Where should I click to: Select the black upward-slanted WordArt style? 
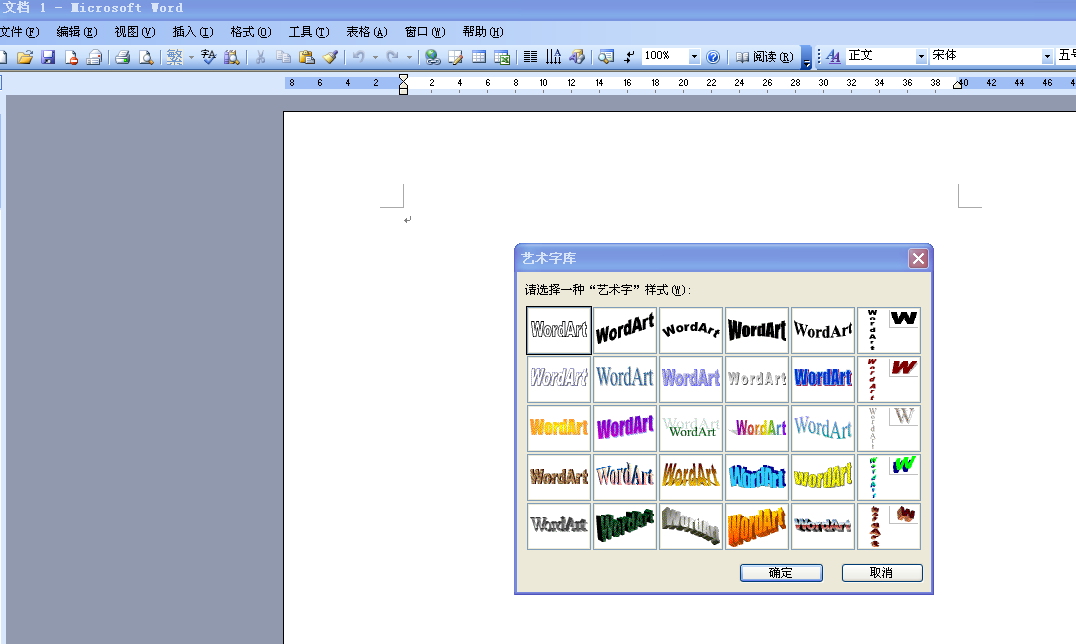point(625,330)
